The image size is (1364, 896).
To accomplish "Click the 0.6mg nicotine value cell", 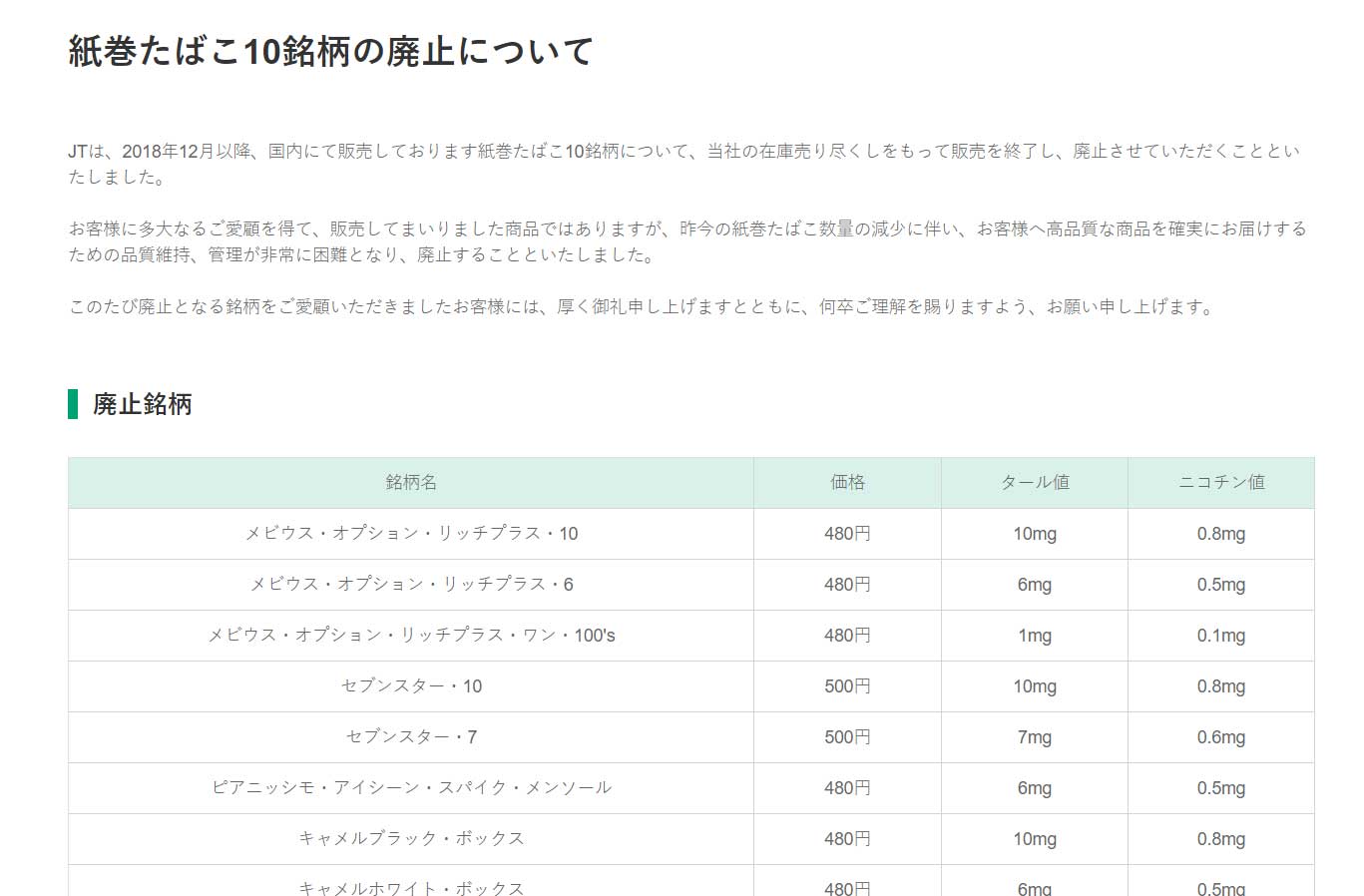I will tap(1221, 737).
